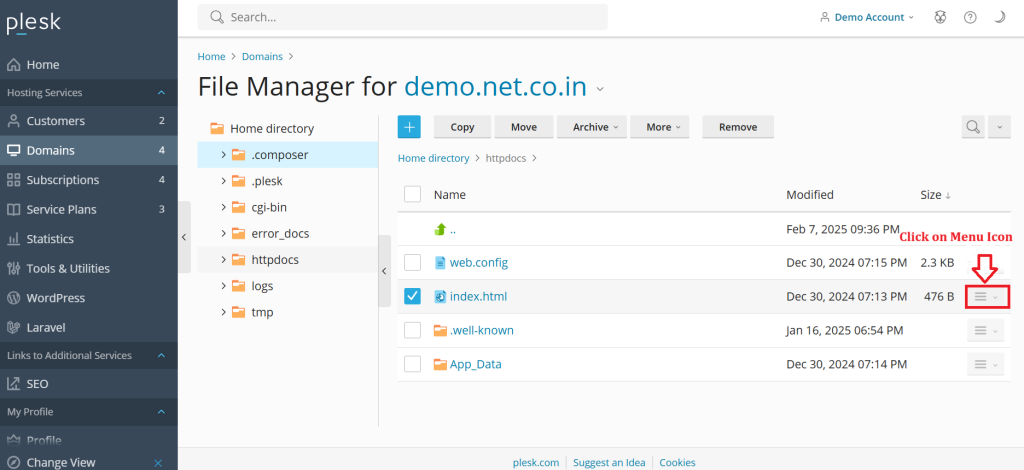This screenshot has height=470, width=1024.
Task: Open the dropdown beside file search
Action: [999, 127]
